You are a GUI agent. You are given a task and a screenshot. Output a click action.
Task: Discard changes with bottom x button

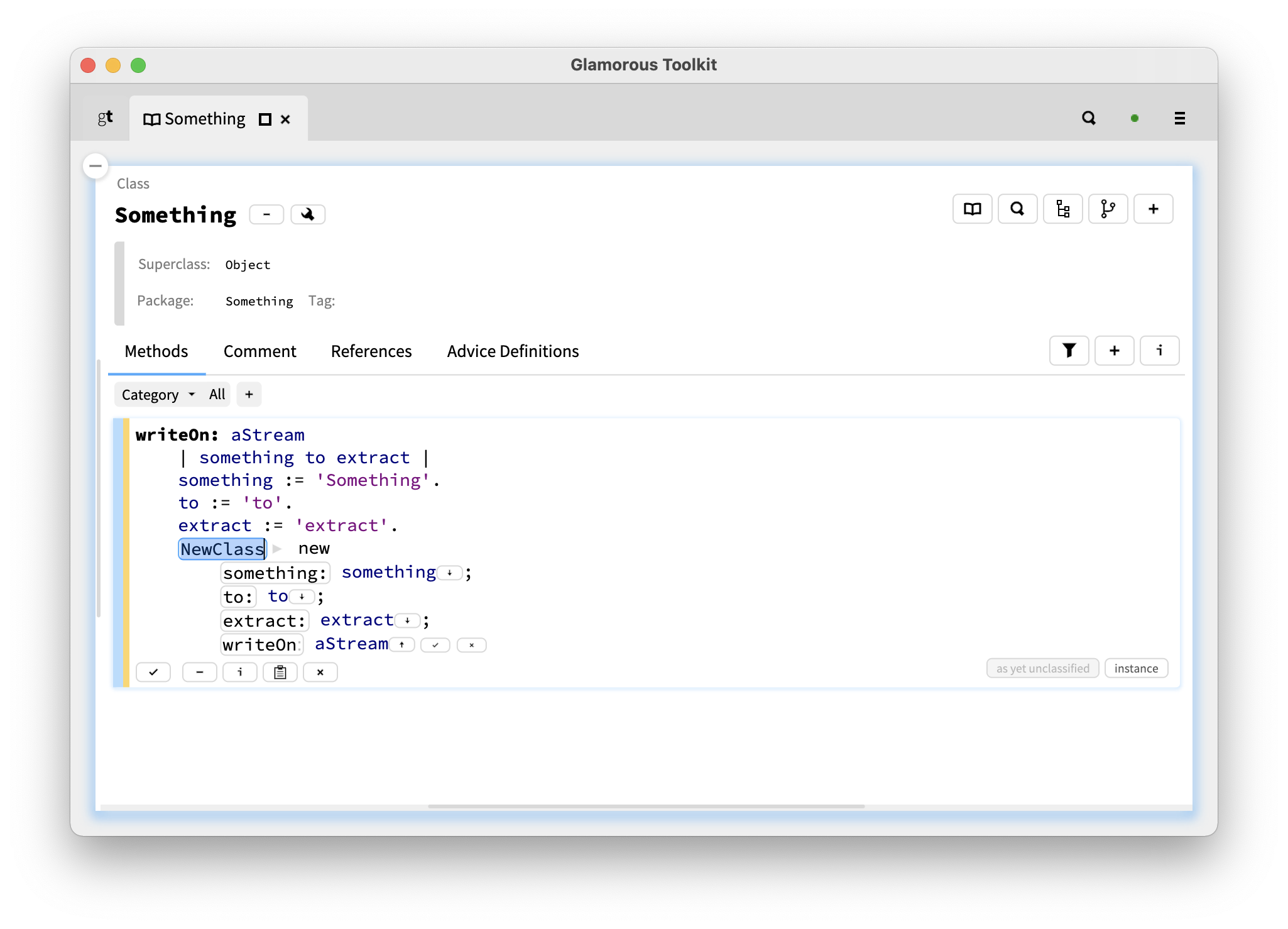(320, 672)
